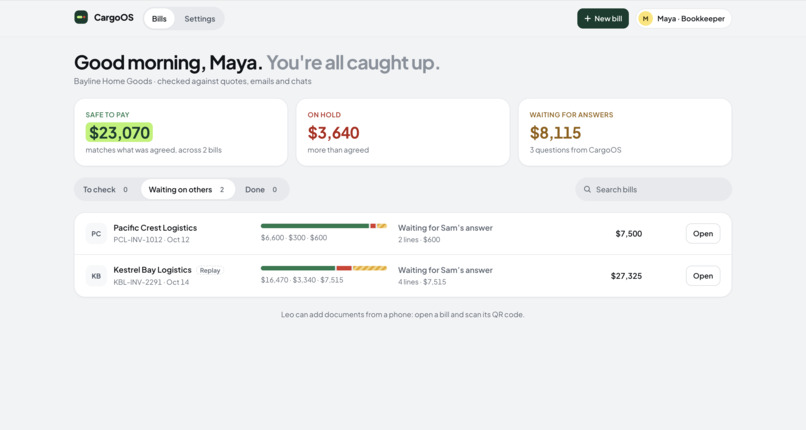Click the Replay tag on Kestrel Bay
This screenshot has width=806, height=430.
pyautogui.click(x=210, y=270)
